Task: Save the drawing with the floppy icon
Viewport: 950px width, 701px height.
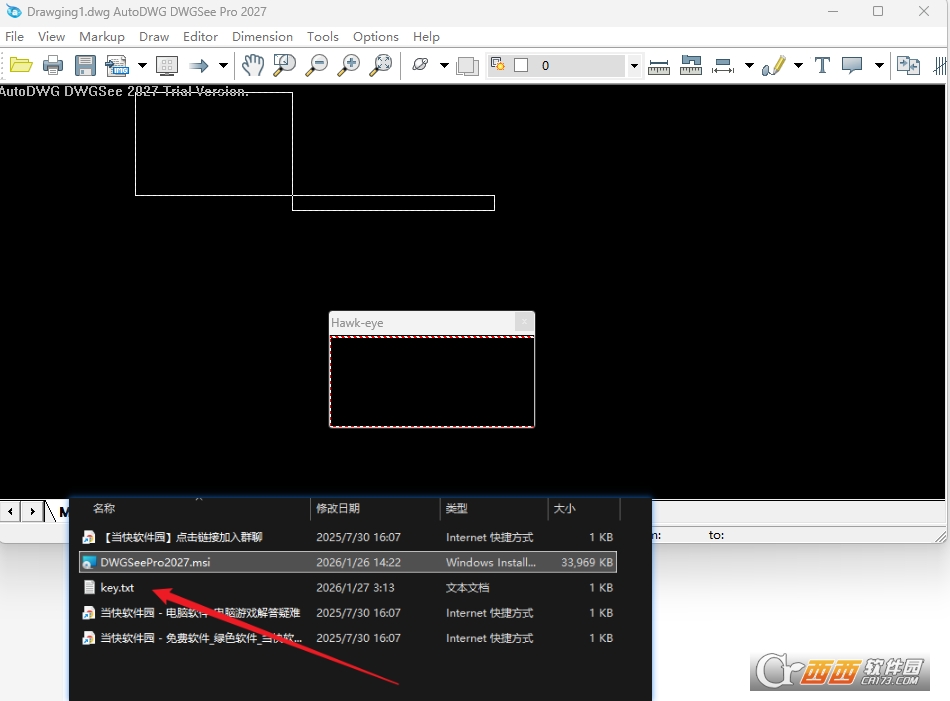Action: [x=85, y=65]
